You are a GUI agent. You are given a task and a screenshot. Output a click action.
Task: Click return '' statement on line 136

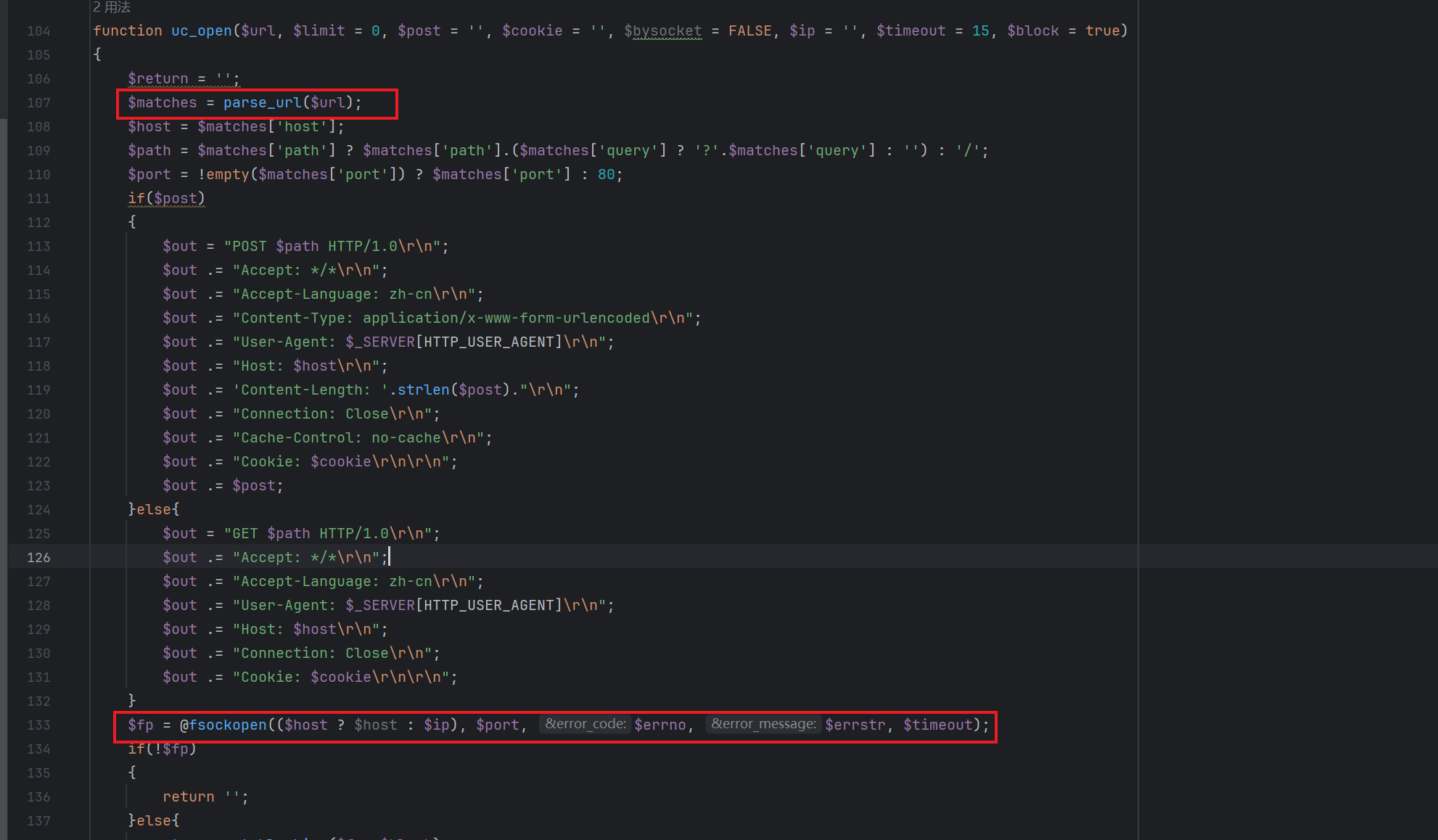point(205,796)
